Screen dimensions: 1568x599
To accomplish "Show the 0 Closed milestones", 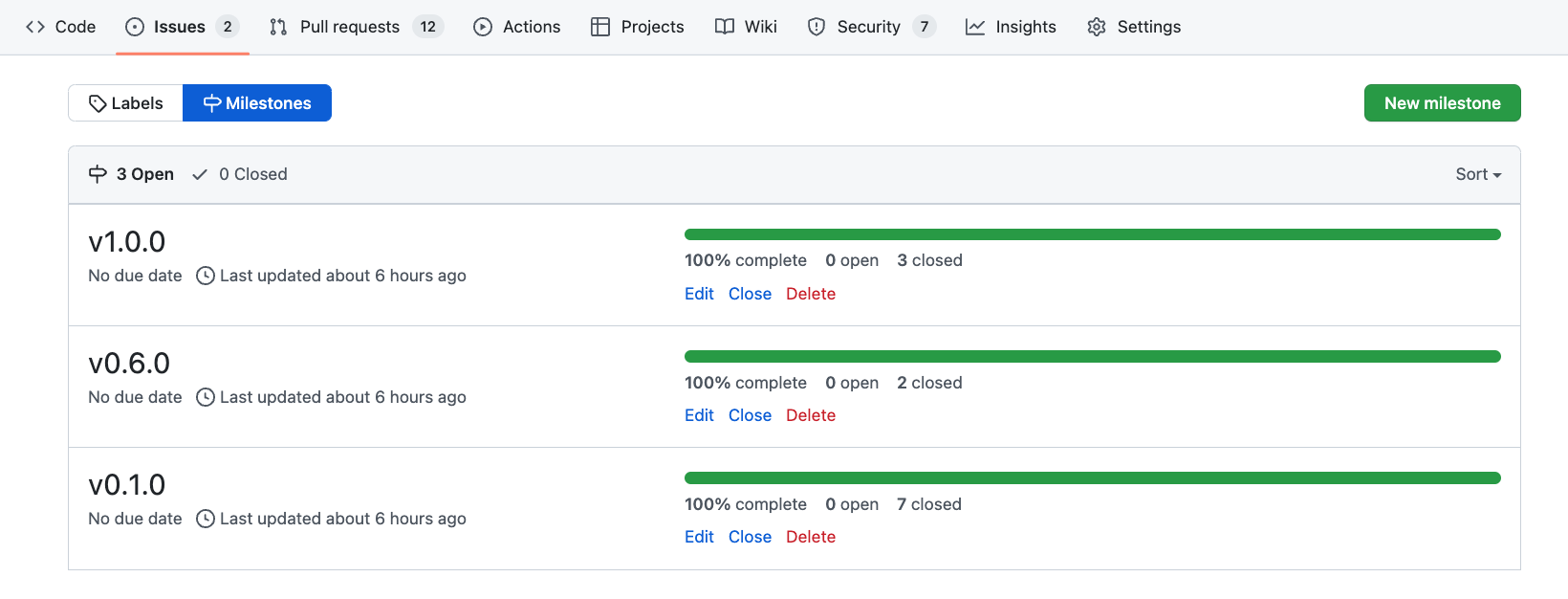I will [240, 174].
